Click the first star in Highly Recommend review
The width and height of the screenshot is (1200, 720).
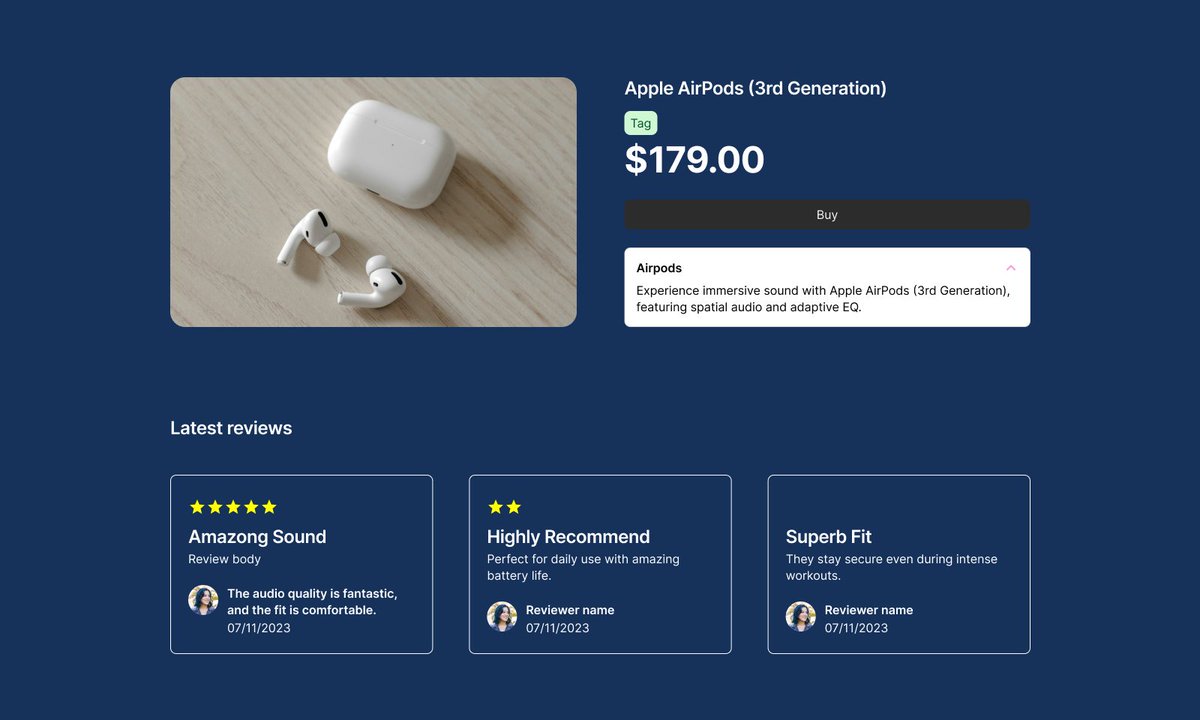tap(495, 507)
